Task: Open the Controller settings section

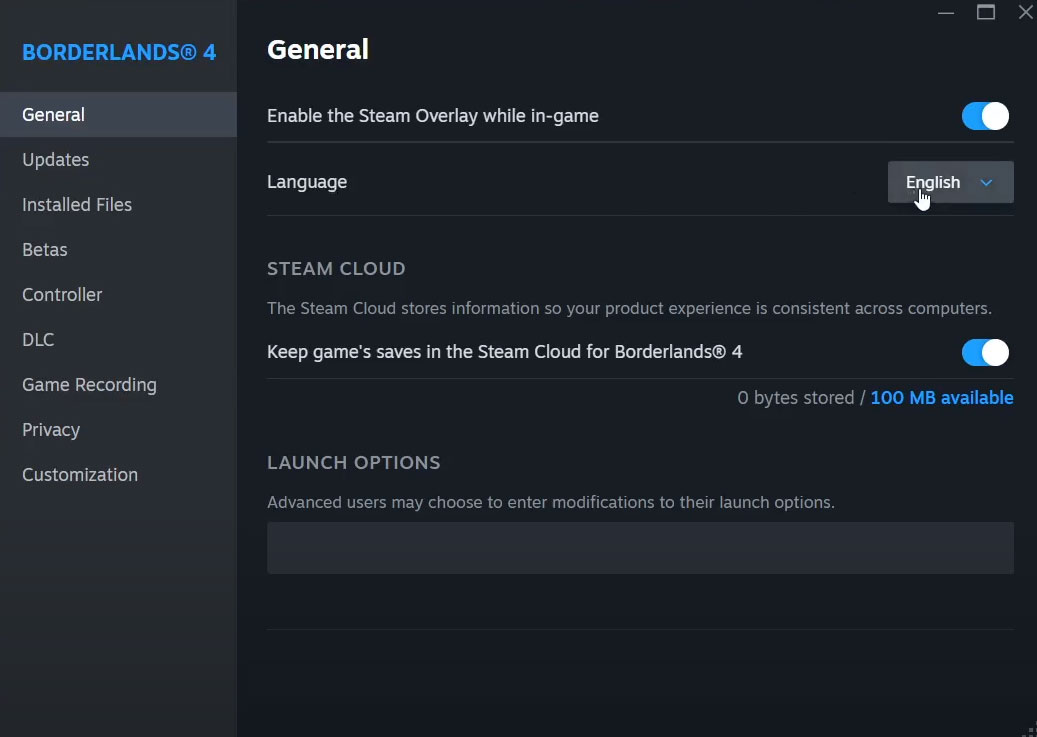Action: click(x=61, y=294)
